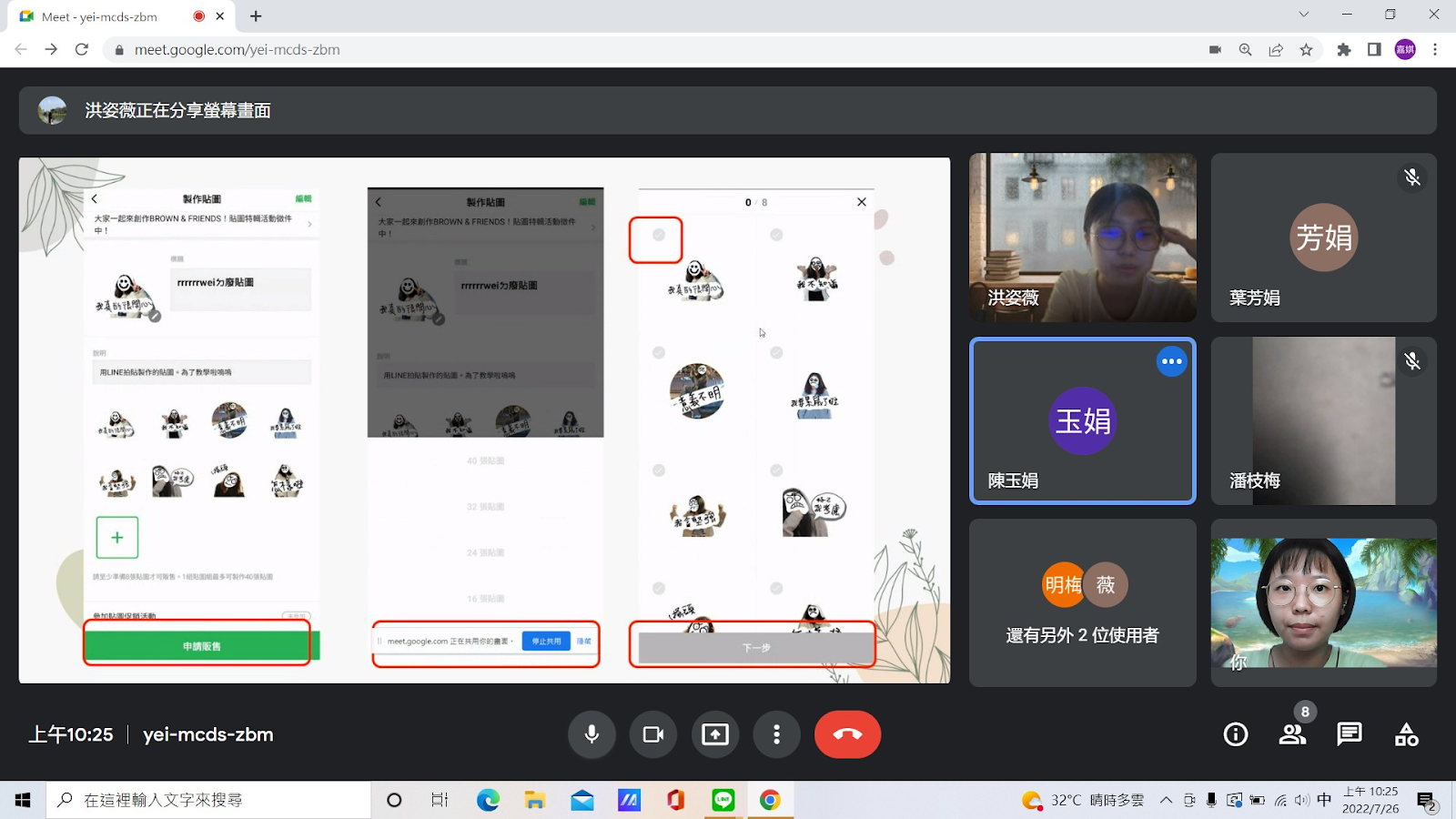Open LINE app from taskbar
This screenshot has width=1456, height=819.
tap(723, 800)
